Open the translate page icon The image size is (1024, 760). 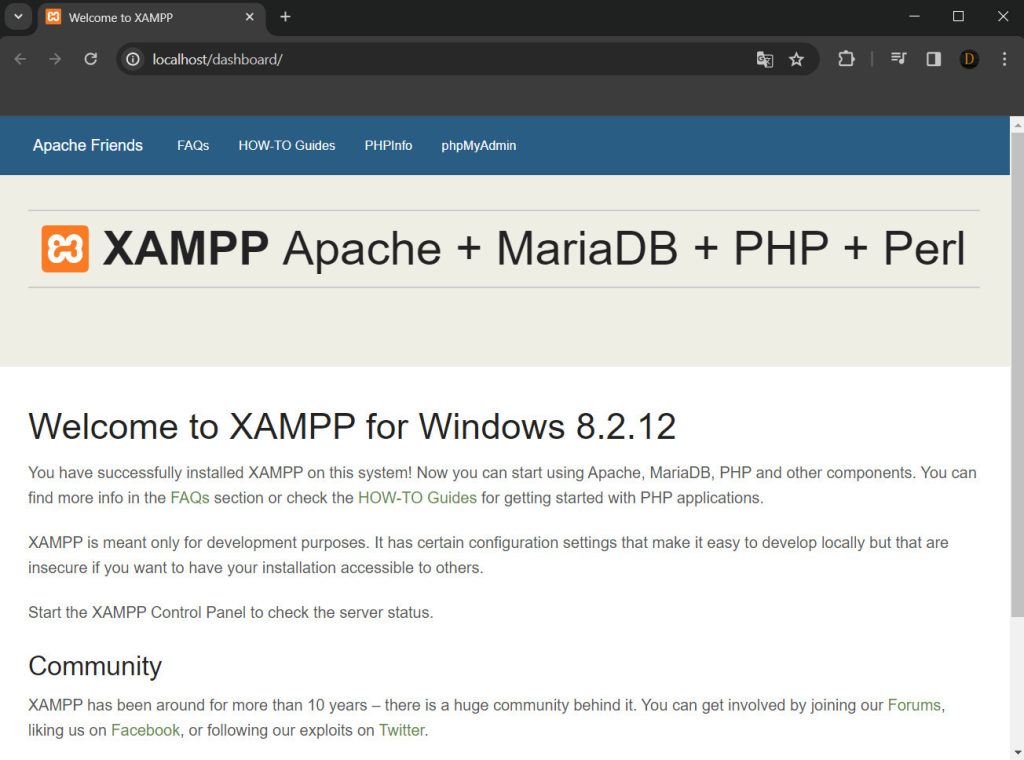[x=765, y=59]
